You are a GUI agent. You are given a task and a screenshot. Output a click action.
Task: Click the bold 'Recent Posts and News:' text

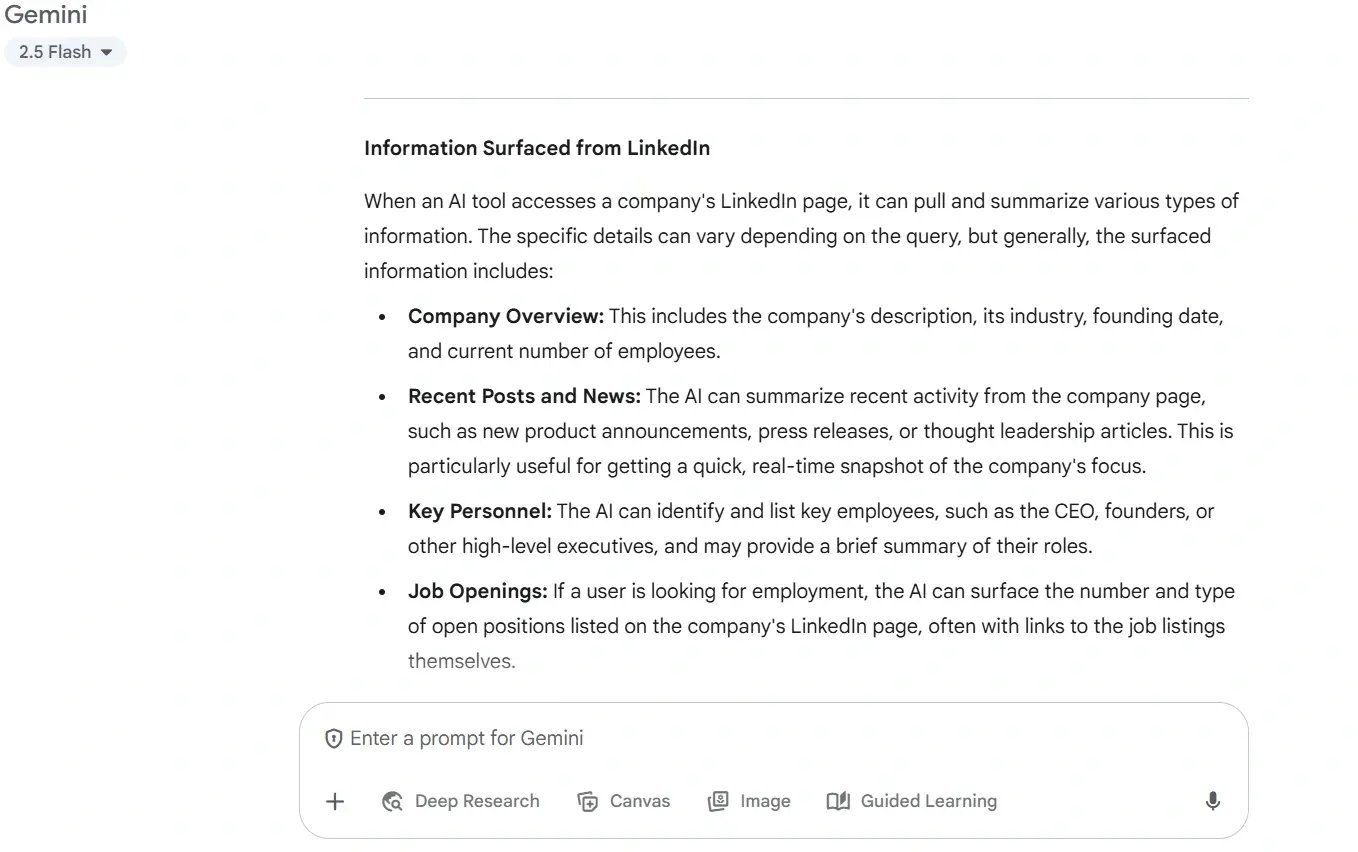524,396
